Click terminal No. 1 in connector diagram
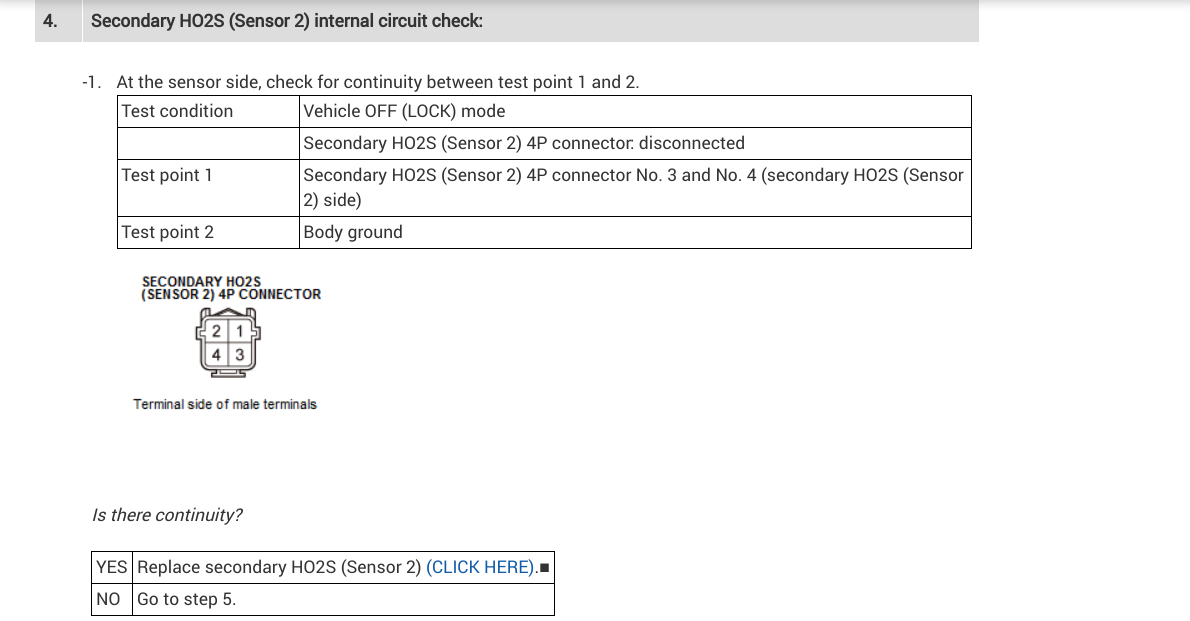Viewport: 1190px width, 621px height. click(x=239, y=332)
